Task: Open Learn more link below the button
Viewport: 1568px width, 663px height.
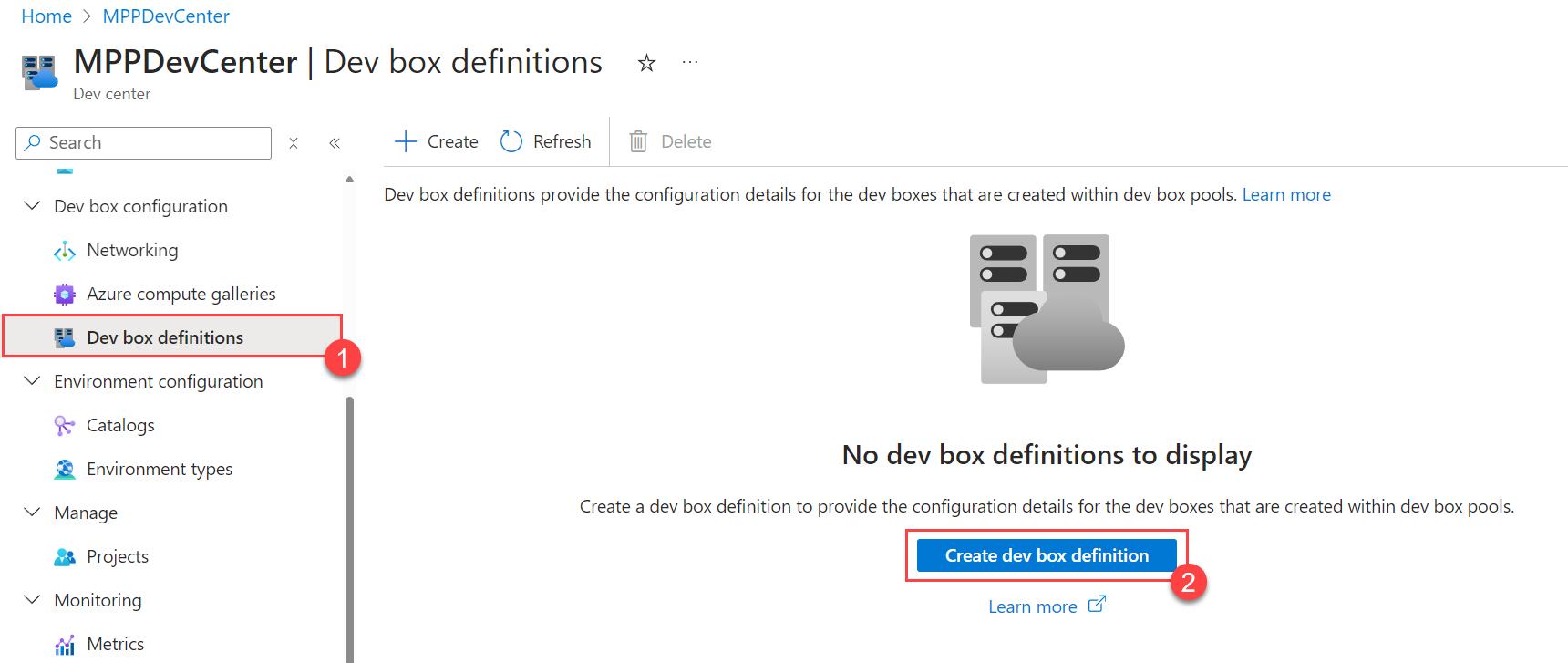Action: pos(1033,606)
